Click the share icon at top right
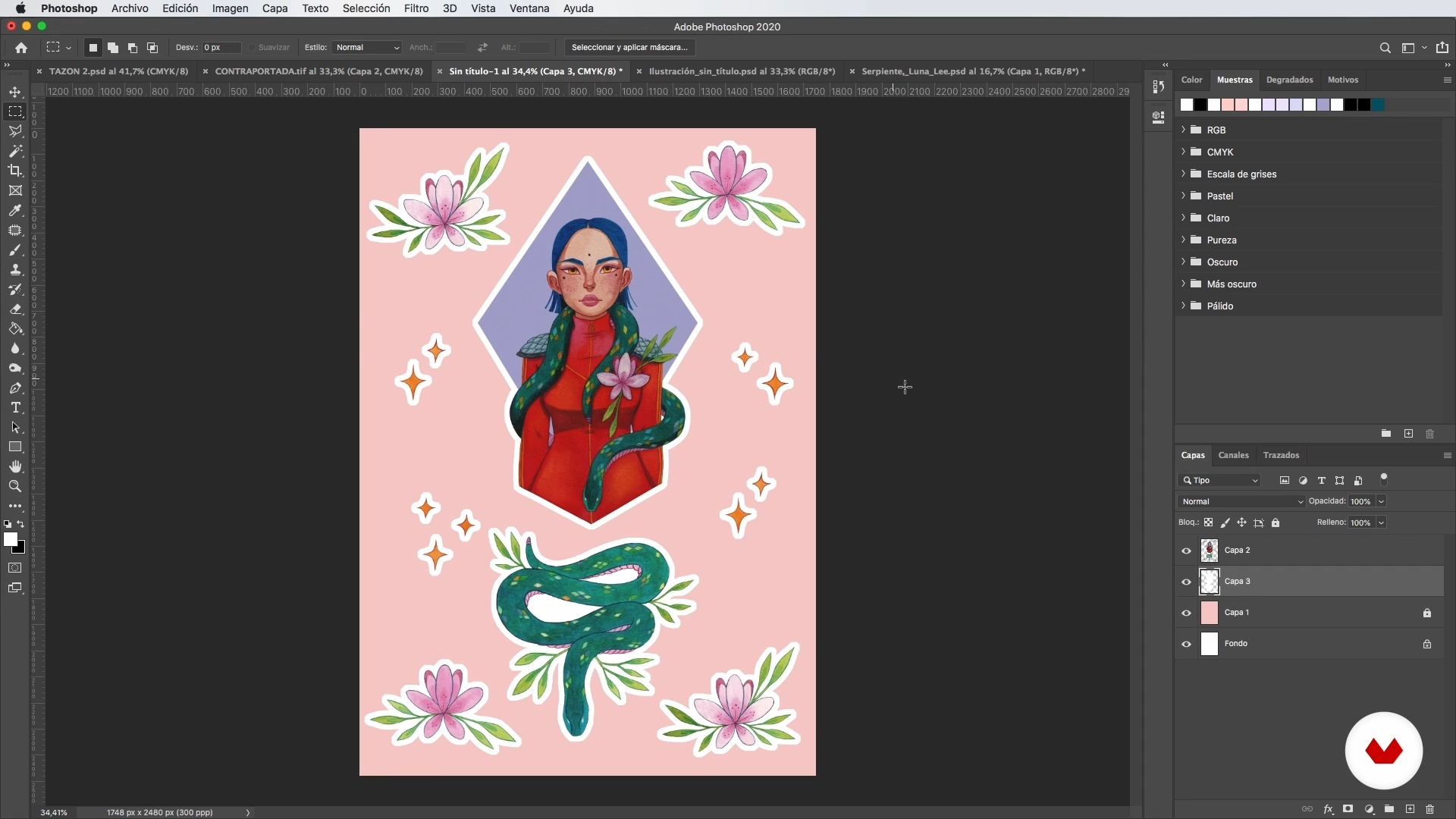Image resolution: width=1456 pixels, height=819 pixels. click(1442, 47)
